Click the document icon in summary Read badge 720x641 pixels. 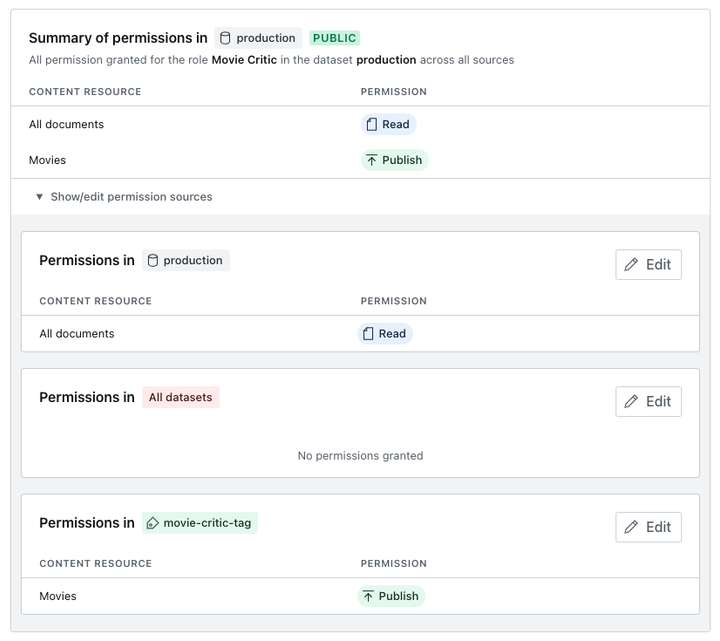click(x=372, y=125)
